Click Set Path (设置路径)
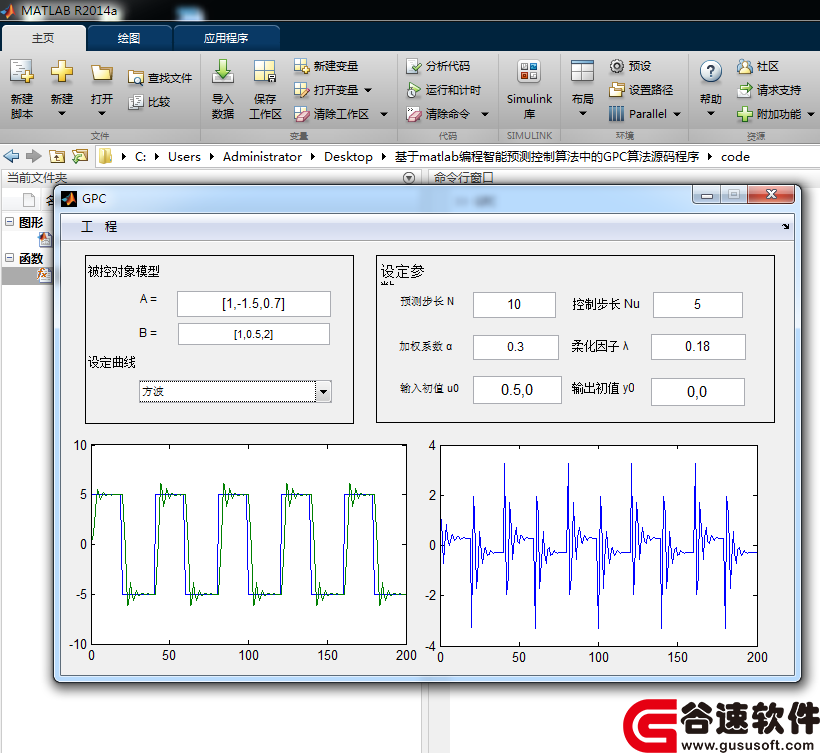The height and width of the screenshot is (753, 820). (641, 90)
